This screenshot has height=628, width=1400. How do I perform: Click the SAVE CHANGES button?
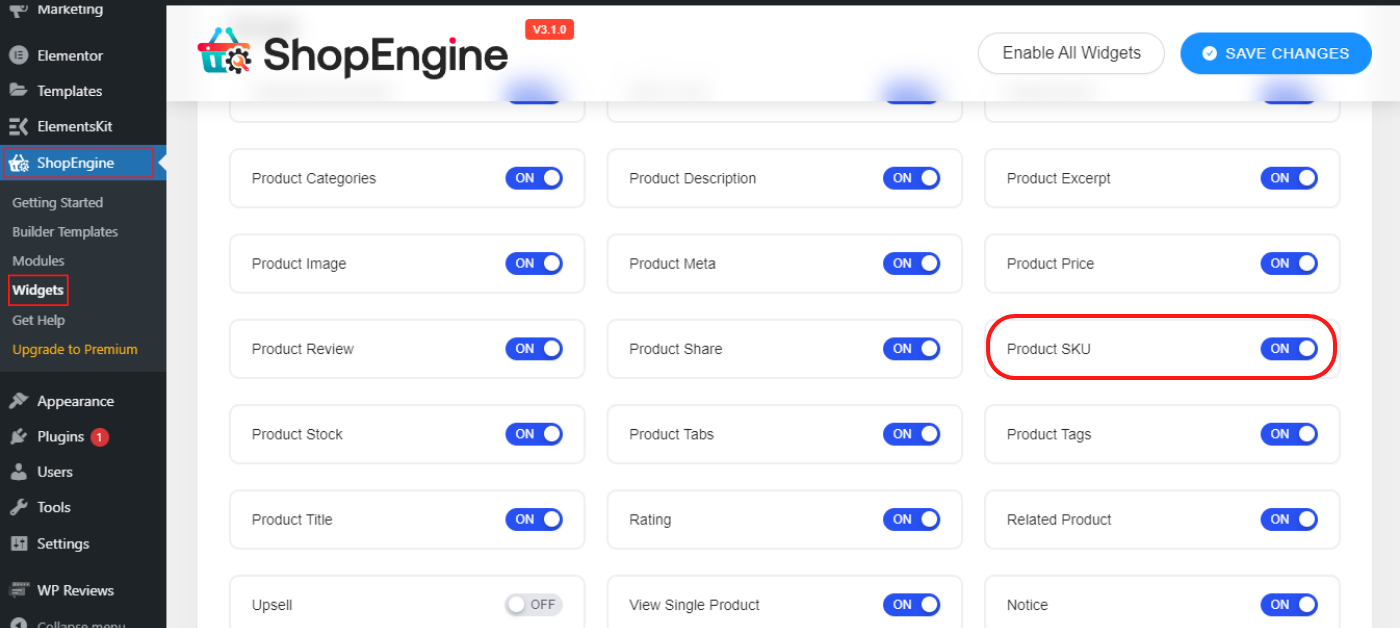[1276, 53]
